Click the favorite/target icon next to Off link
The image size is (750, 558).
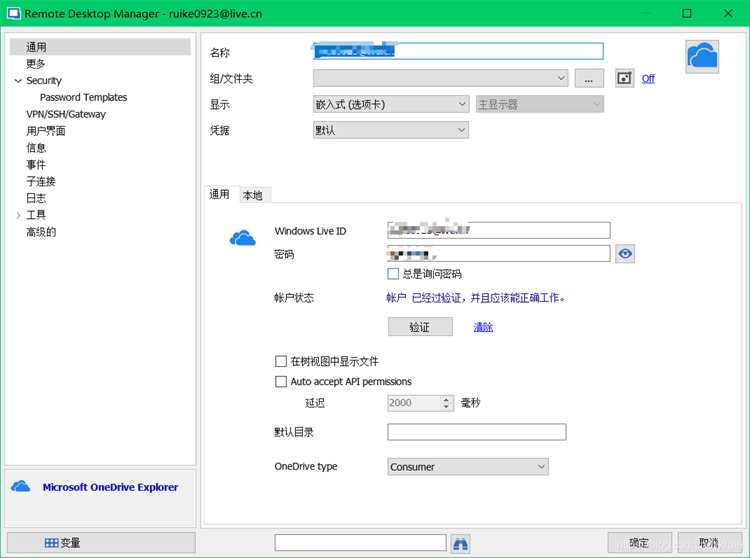(624, 78)
